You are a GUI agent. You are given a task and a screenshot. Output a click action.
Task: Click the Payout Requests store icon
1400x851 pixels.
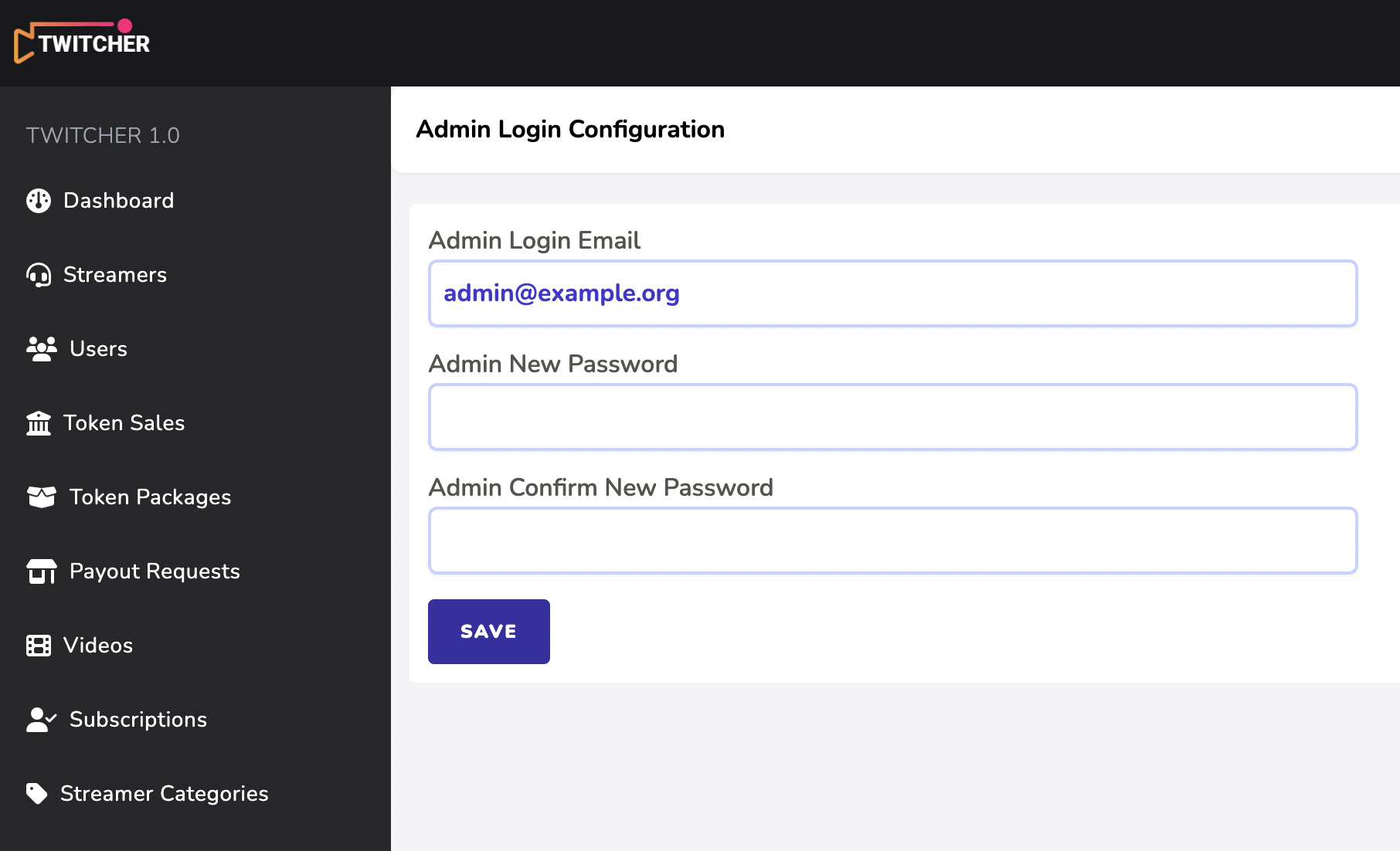tap(42, 571)
